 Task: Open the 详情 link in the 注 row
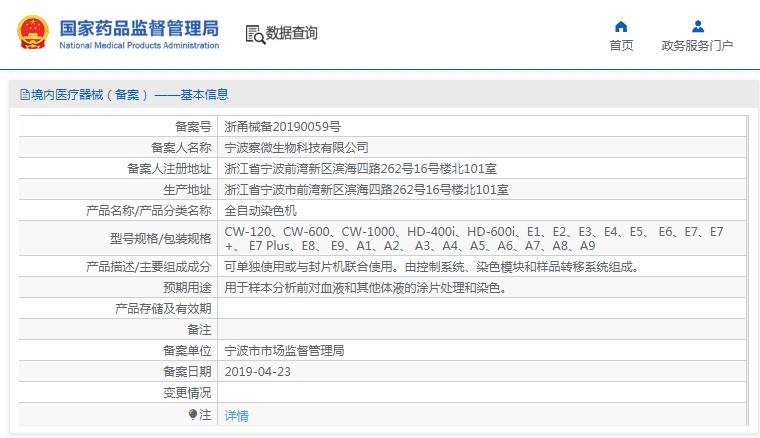click(236, 415)
